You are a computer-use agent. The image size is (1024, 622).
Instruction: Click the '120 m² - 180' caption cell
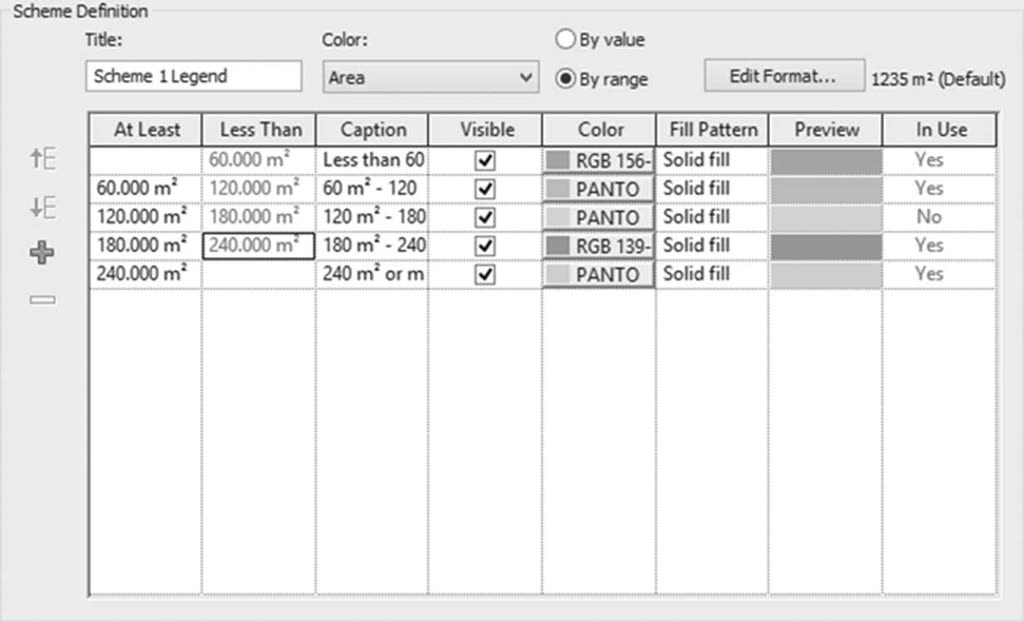[x=372, y=218]
